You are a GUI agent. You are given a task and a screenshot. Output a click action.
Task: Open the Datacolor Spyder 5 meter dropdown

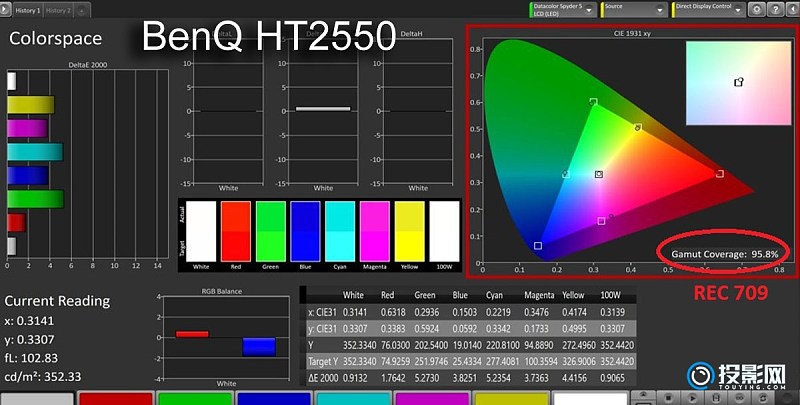(563, 9)
